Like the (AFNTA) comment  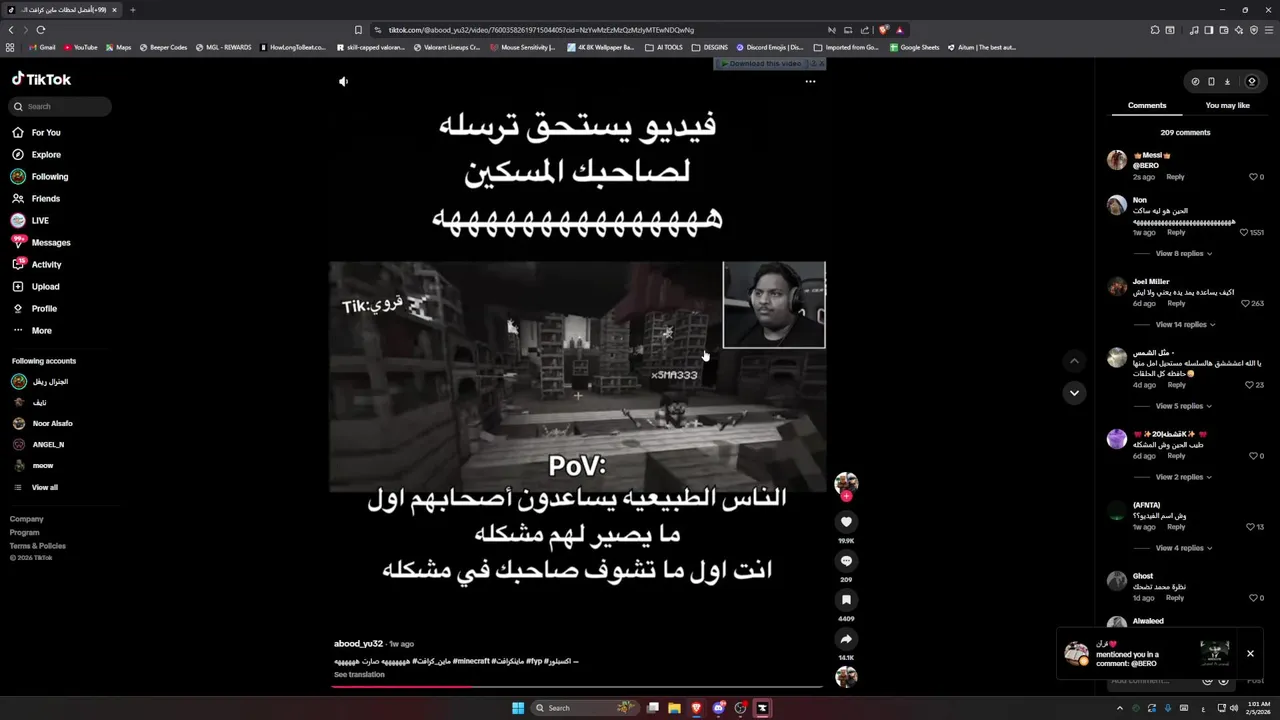point(1250,527)
